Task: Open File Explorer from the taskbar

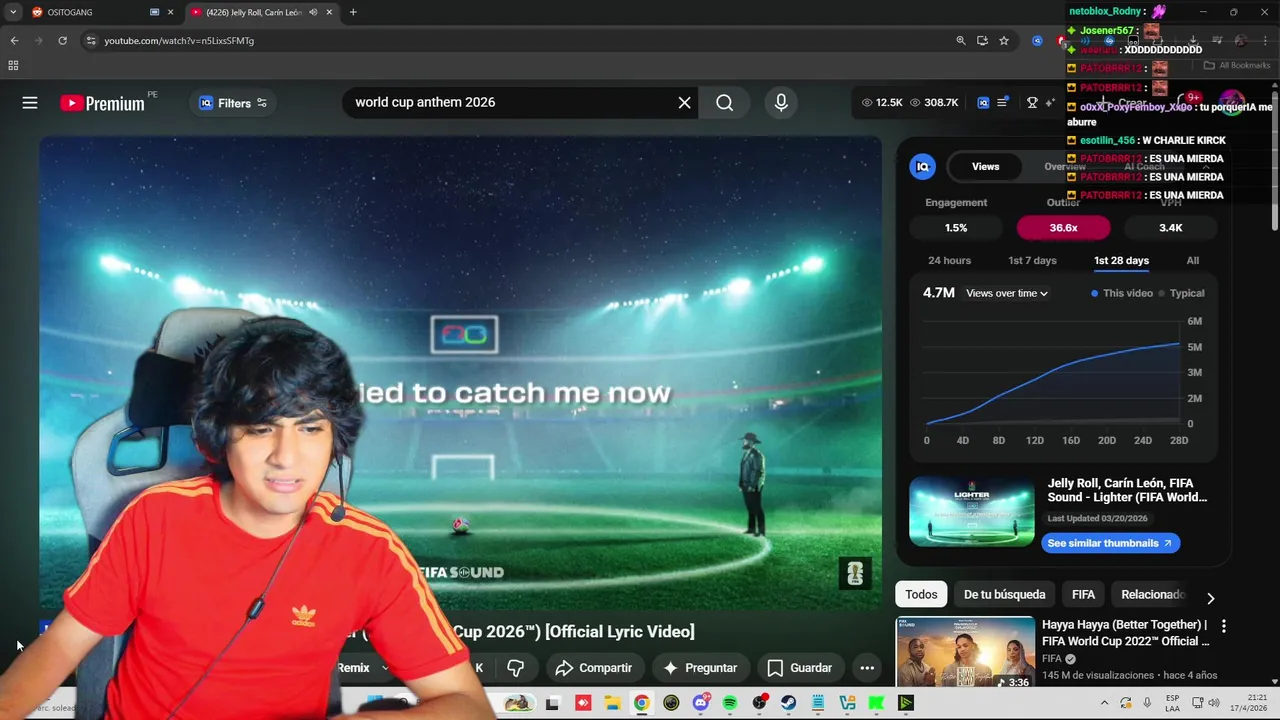Action: click(612, 703)
